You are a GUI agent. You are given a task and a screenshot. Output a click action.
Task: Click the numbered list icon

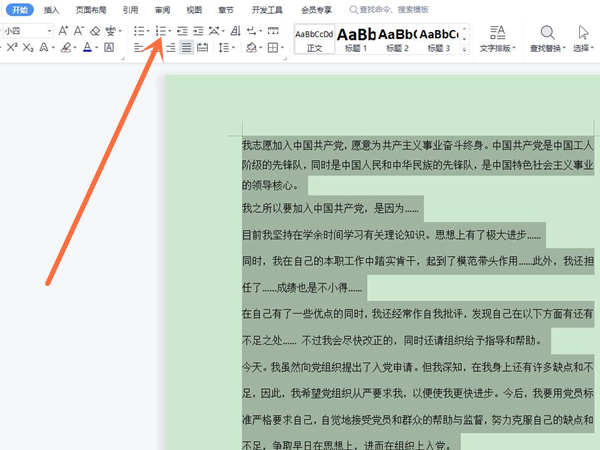coord(160,31)
